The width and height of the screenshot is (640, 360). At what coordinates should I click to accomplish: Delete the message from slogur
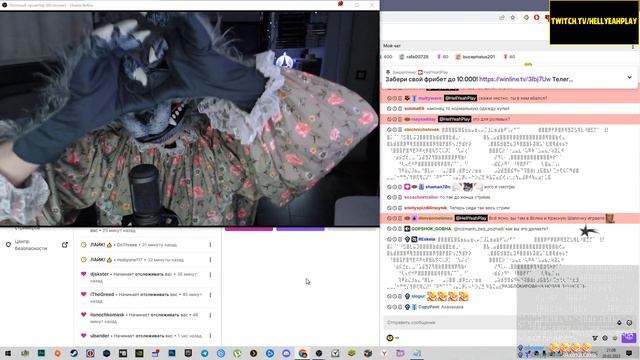pos(400,296)
